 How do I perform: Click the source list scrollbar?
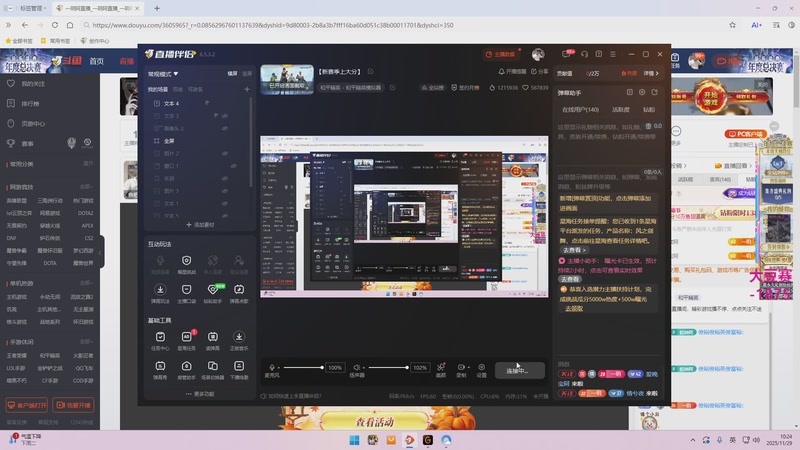(x=251, y=143)
